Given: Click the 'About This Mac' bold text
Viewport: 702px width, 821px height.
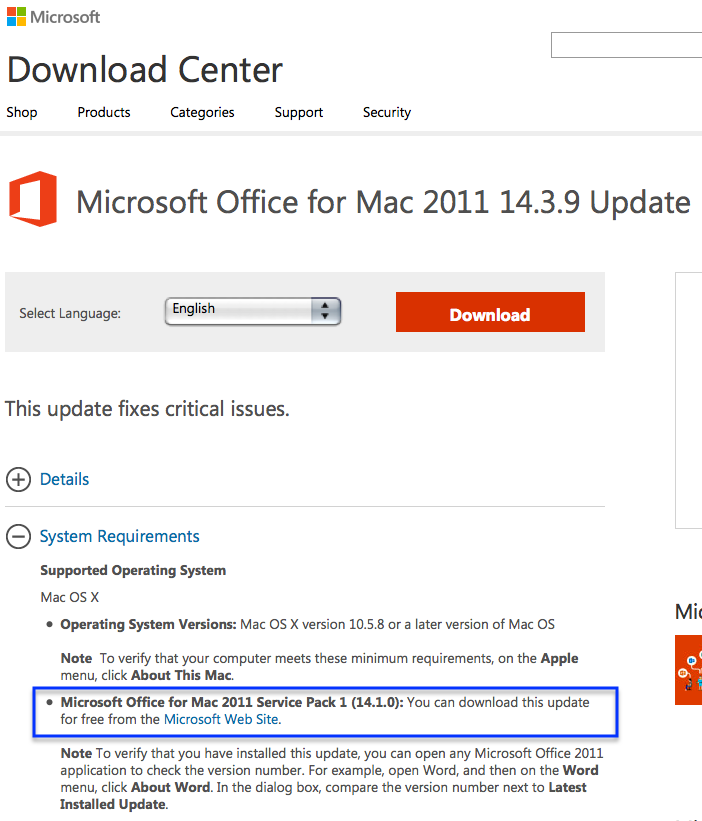Looking at the screenshot, I should (x=181, y=675).
